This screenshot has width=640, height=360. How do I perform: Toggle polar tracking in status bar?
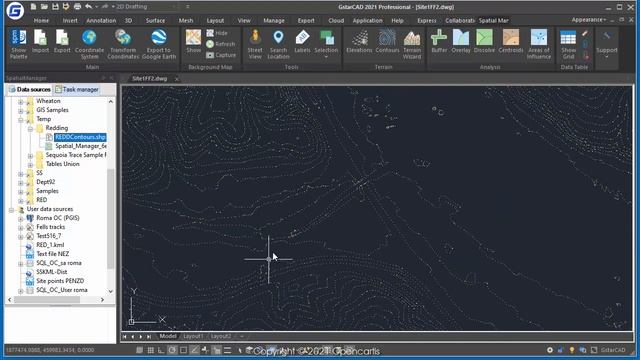click(172, 350)
